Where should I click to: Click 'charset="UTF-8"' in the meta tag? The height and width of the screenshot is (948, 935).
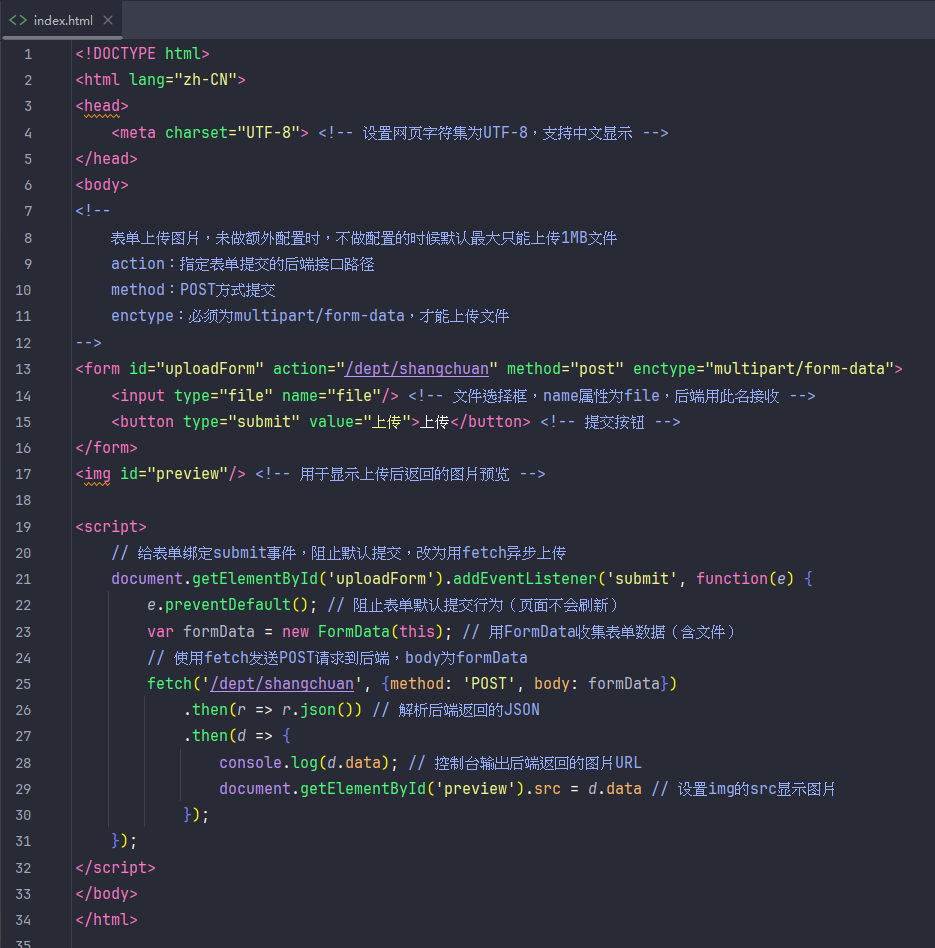point(232,132)
